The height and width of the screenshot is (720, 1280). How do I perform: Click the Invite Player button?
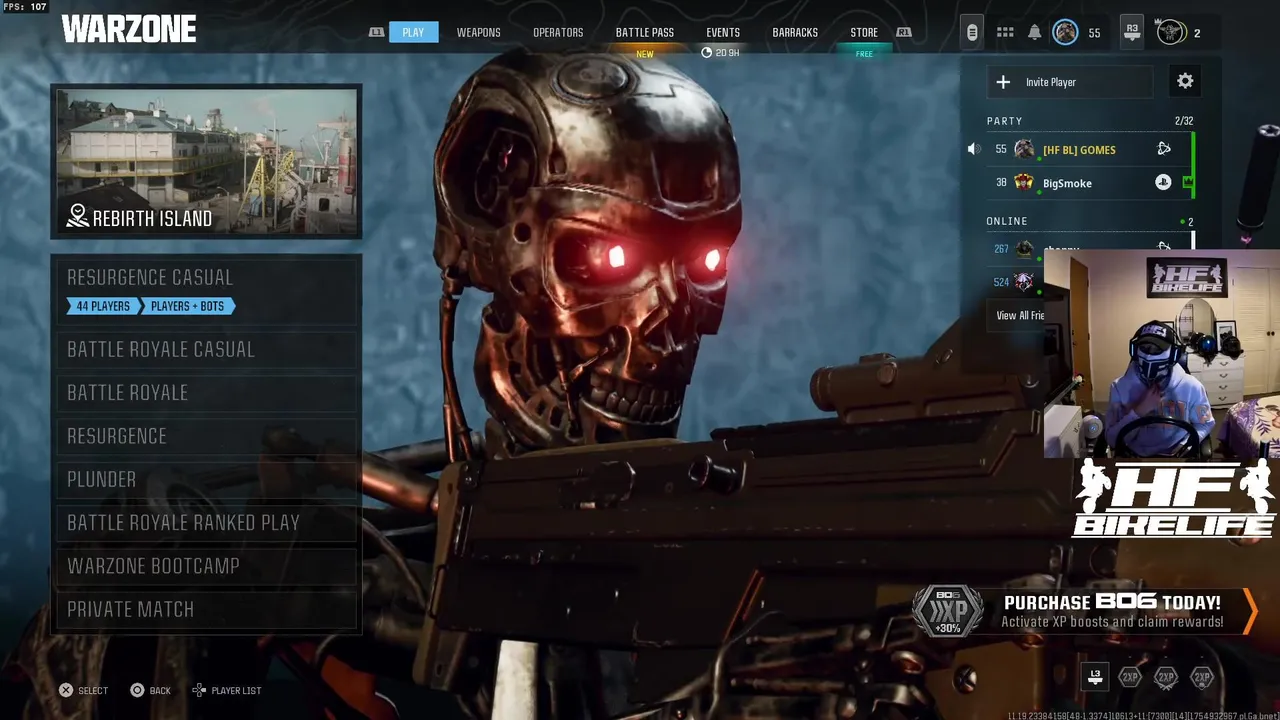1069,82
